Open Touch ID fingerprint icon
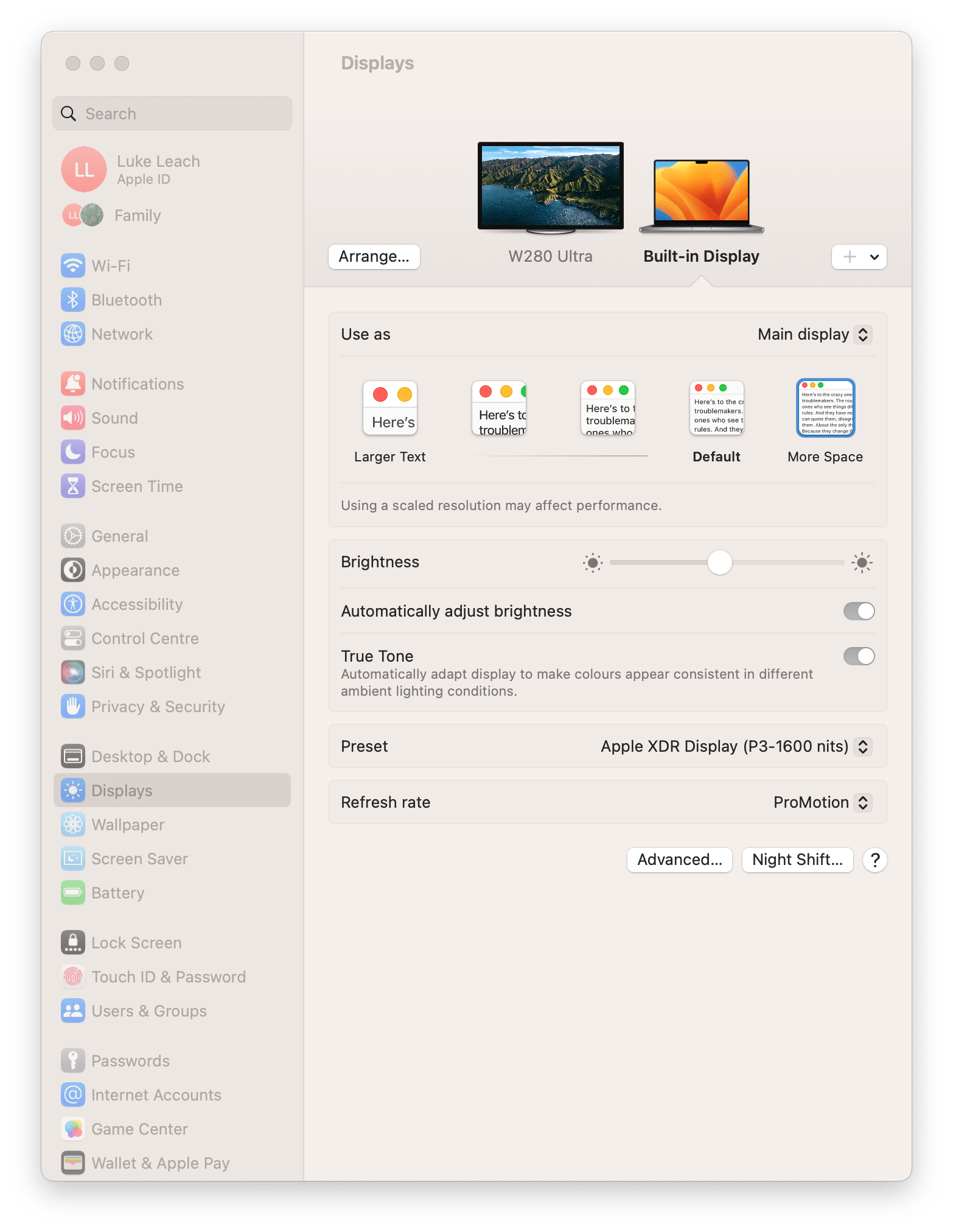953x1232 pixels. pyautogui.click(x=73, y=976)
